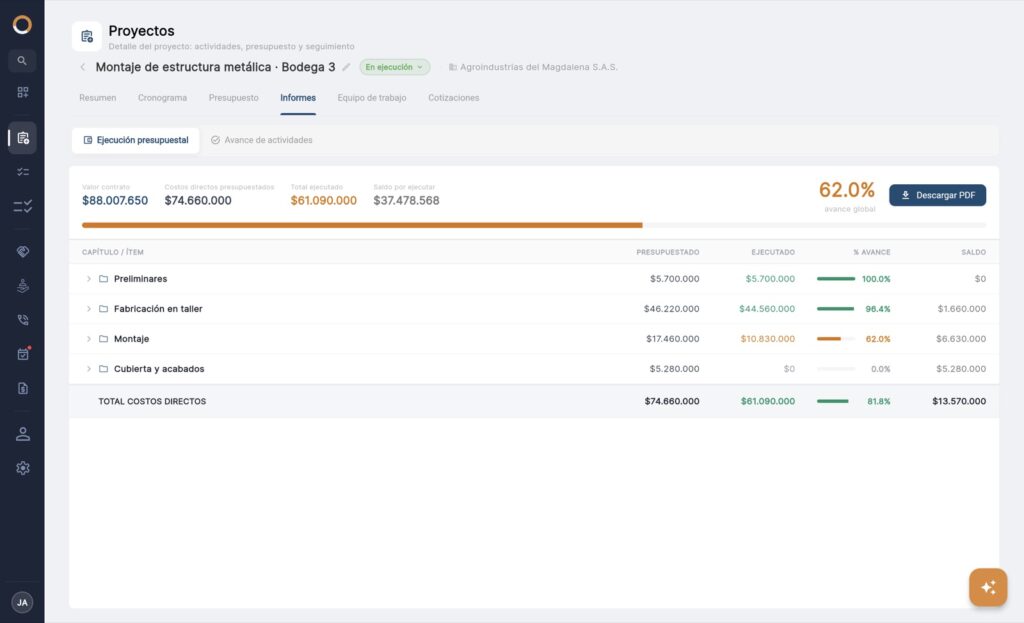Image resolution: width=1024 pixels, height=623 pixels.
Task: Edit project name with the pencil icon
Action: (346, 67)
